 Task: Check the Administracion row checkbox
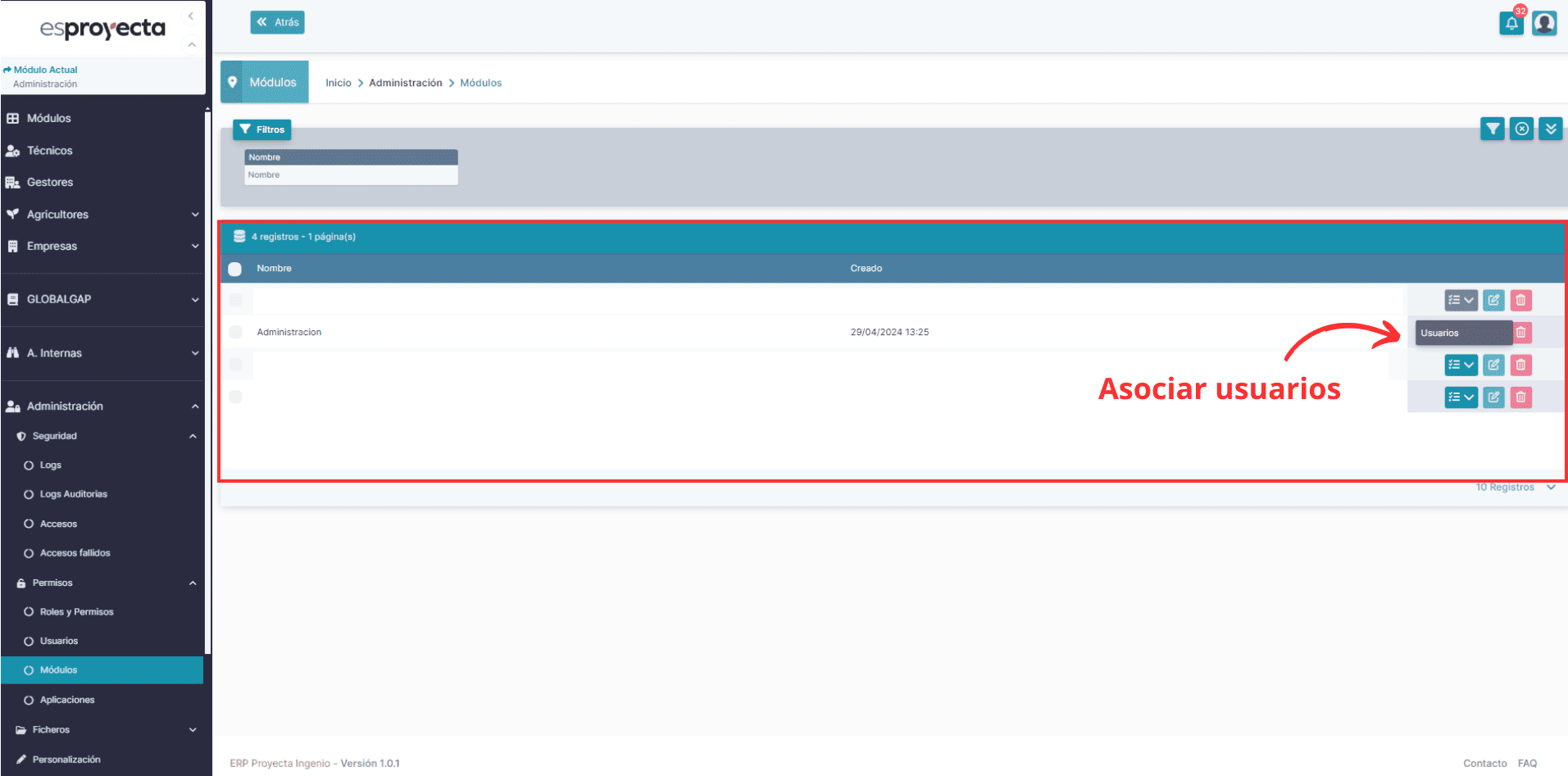click(x=236, y=332)
